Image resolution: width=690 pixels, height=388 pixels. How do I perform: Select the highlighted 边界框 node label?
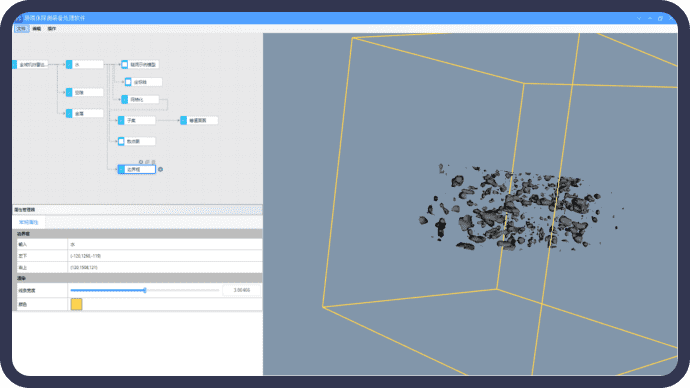click(134, 169)
